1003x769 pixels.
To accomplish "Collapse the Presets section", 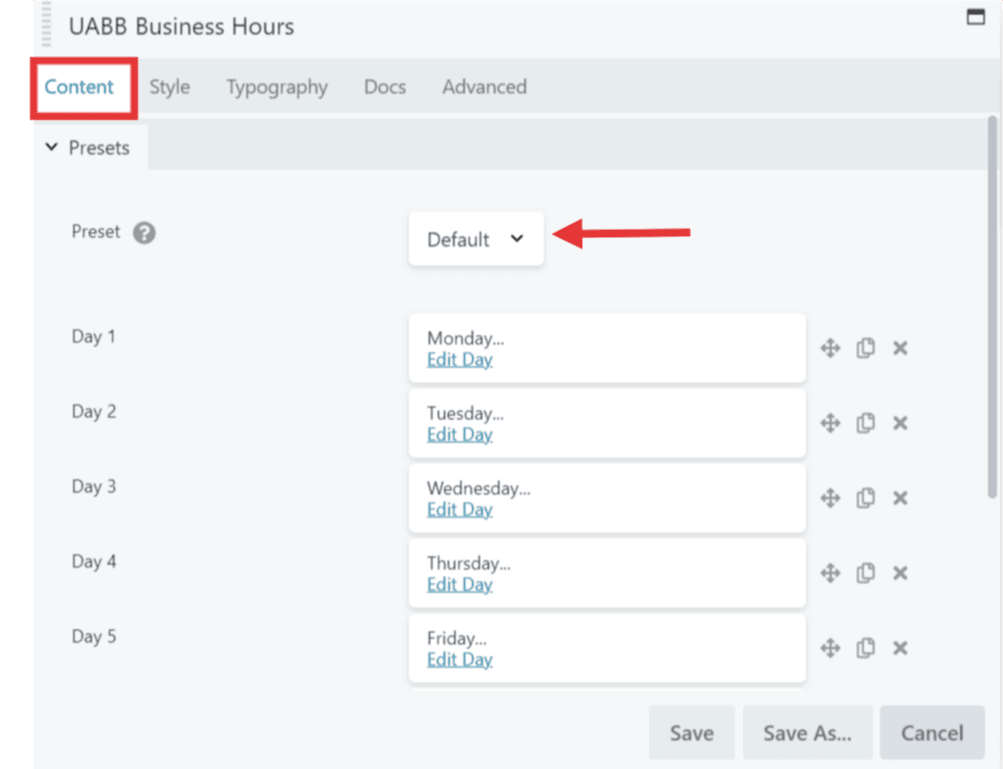I will (x=88, y=148).
